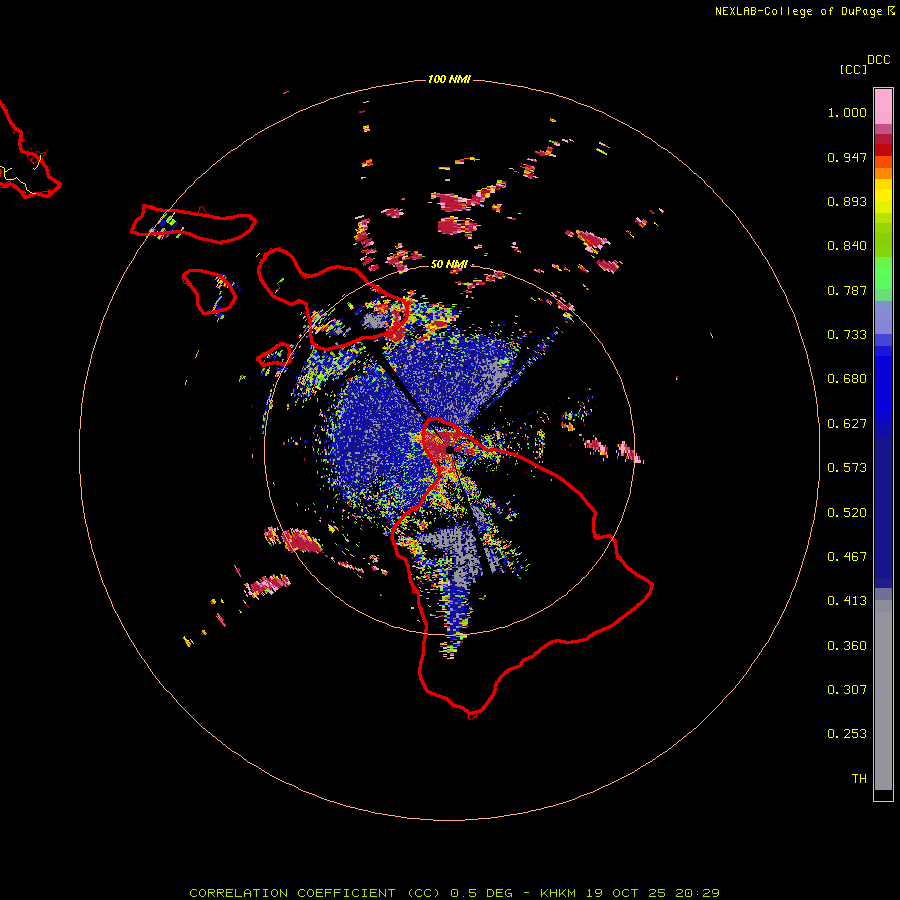Click the gray low-value segment of the color bar
The width and height of the screenshot is (900, 900).
pos(883,695)
